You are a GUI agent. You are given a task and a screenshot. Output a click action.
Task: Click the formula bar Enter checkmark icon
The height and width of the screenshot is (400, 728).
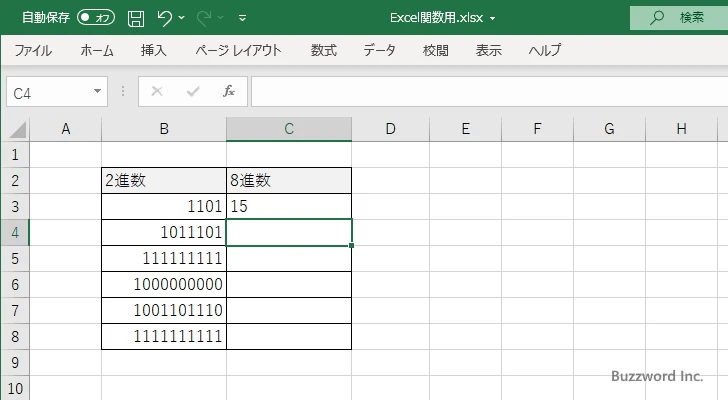point(193,91)
